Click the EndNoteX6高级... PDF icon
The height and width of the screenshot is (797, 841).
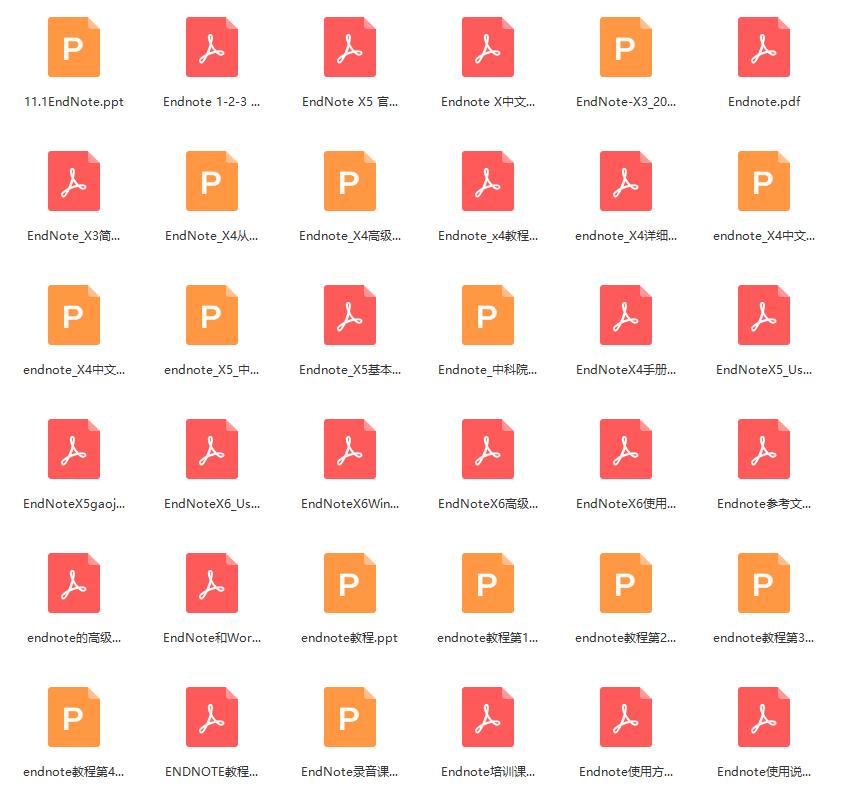click(x=488, y=449)
